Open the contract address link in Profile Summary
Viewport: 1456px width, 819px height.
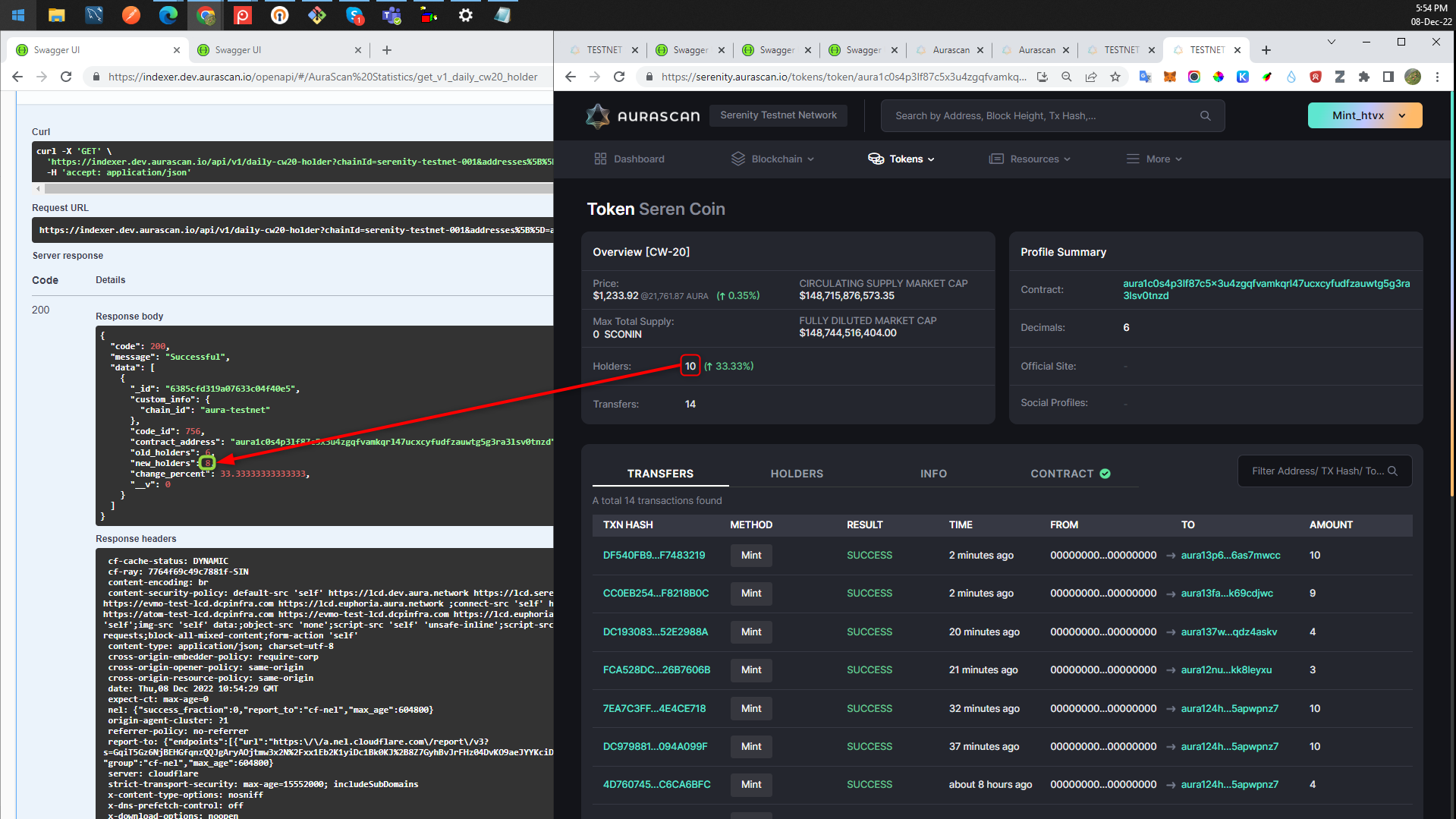tap(1266, 289)
